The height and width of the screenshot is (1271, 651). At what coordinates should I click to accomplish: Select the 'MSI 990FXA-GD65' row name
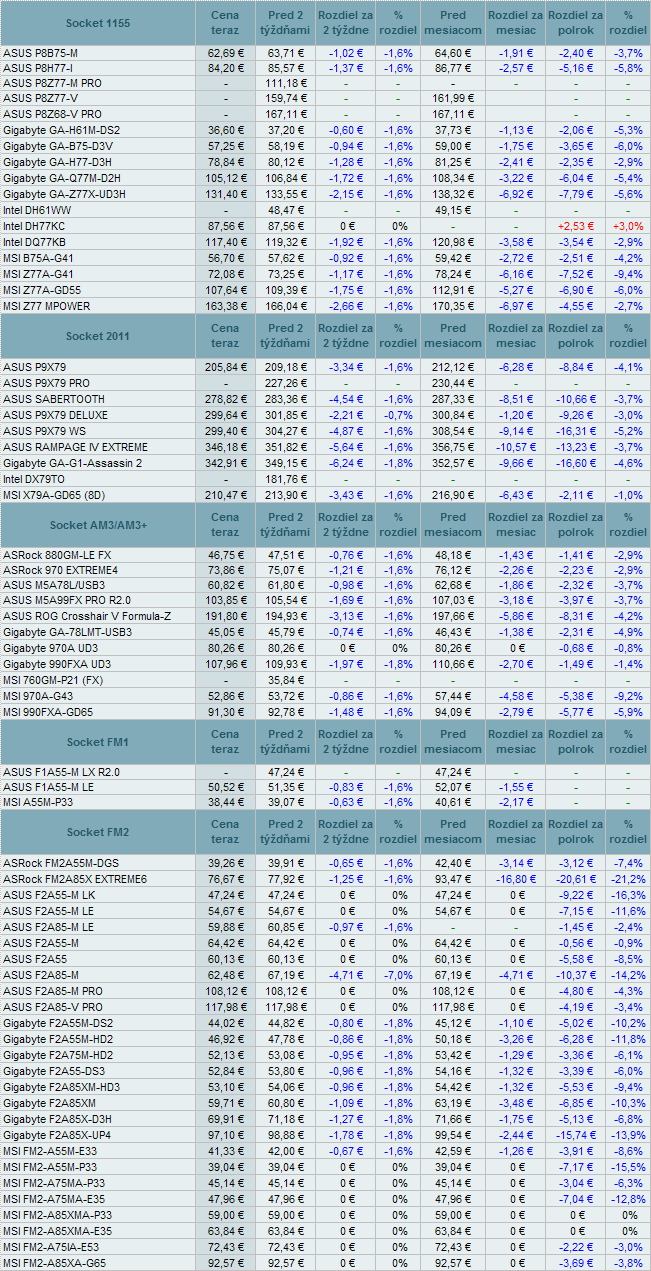pos(47,711)
